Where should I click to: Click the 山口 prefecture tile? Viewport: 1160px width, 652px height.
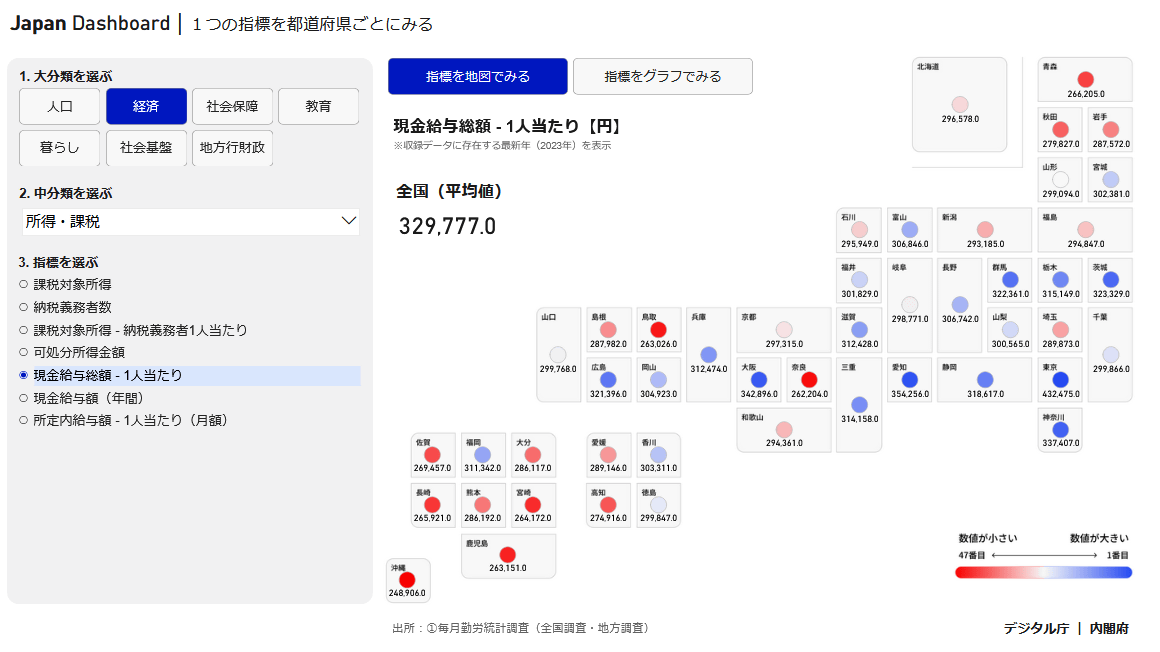click(558, 354)
